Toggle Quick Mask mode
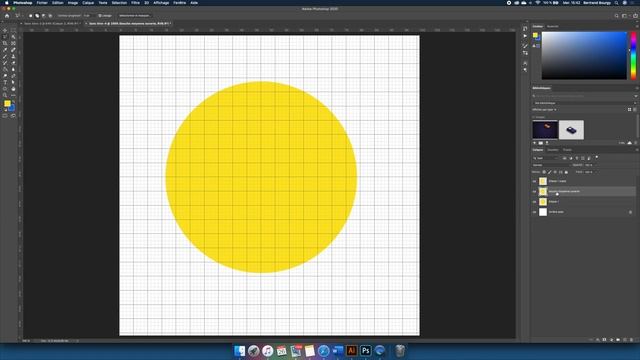The image size is (640, 360). 5,116
